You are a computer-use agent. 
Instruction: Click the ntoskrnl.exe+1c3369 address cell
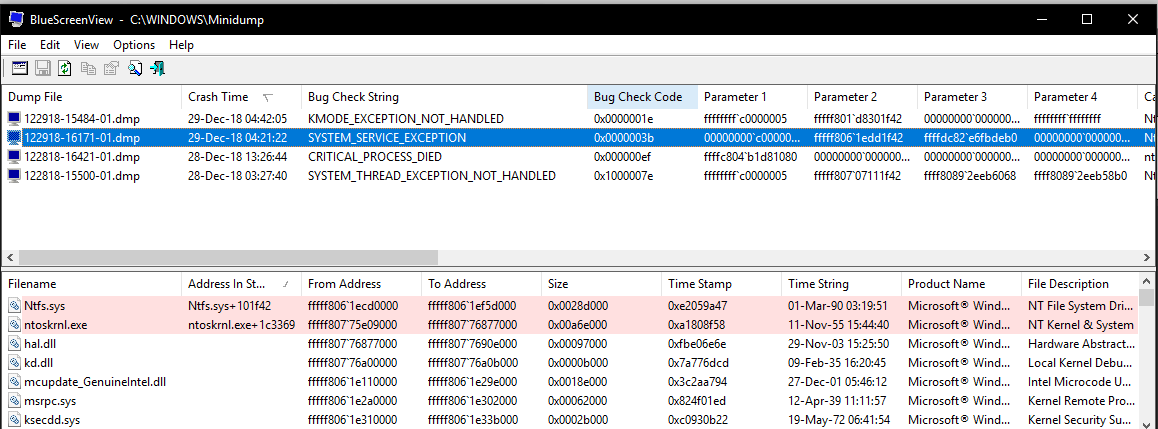tap(241, 324)
